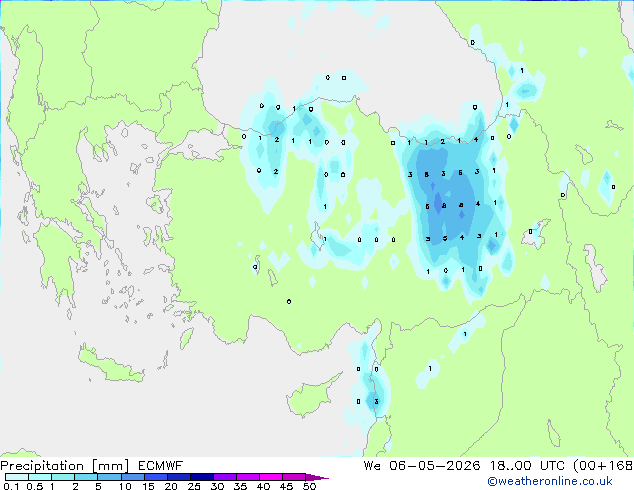Click the island of Crete on the map
This screenshot has width=634, height=490.
point(109,365)
